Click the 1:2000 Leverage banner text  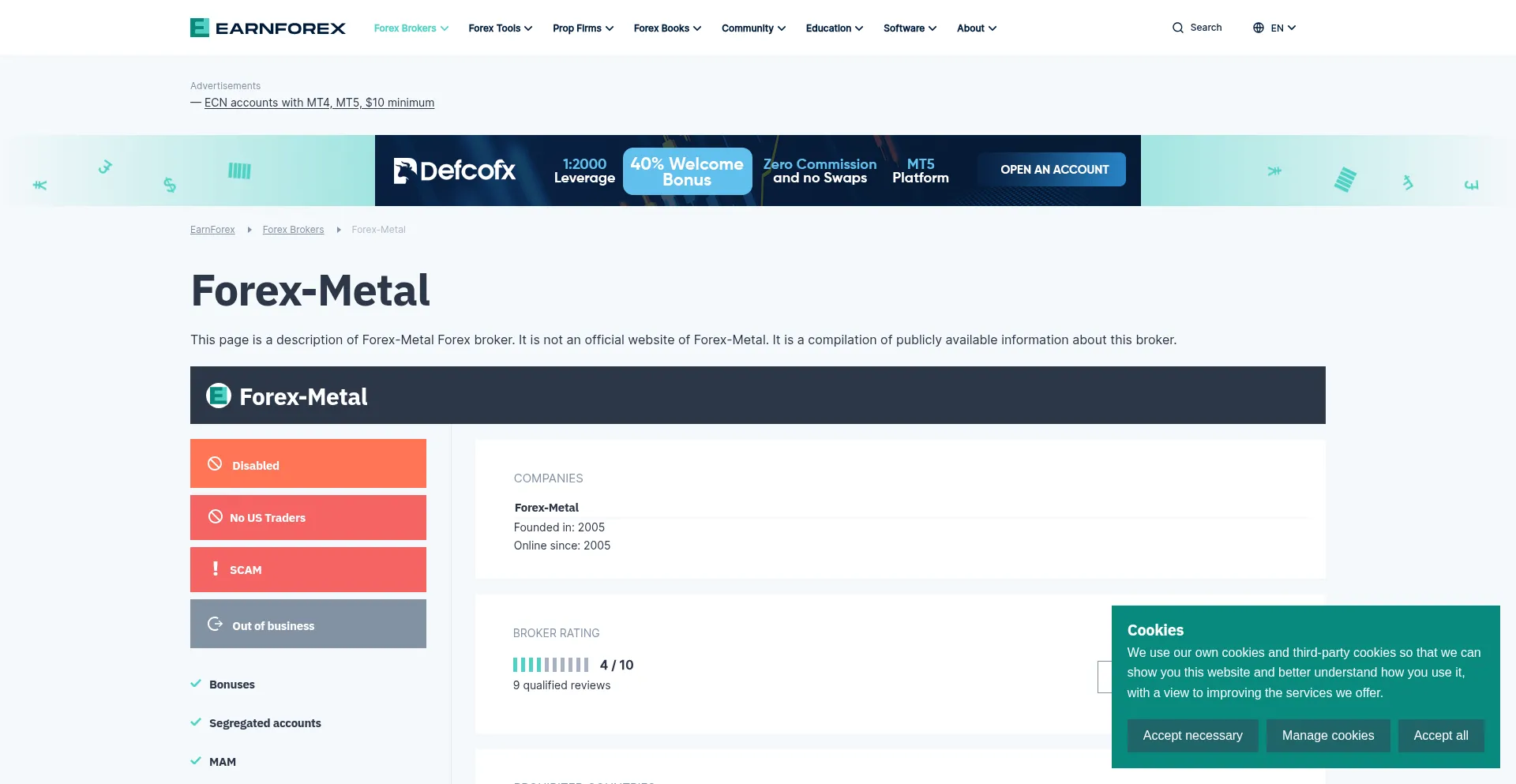point(584,171)
